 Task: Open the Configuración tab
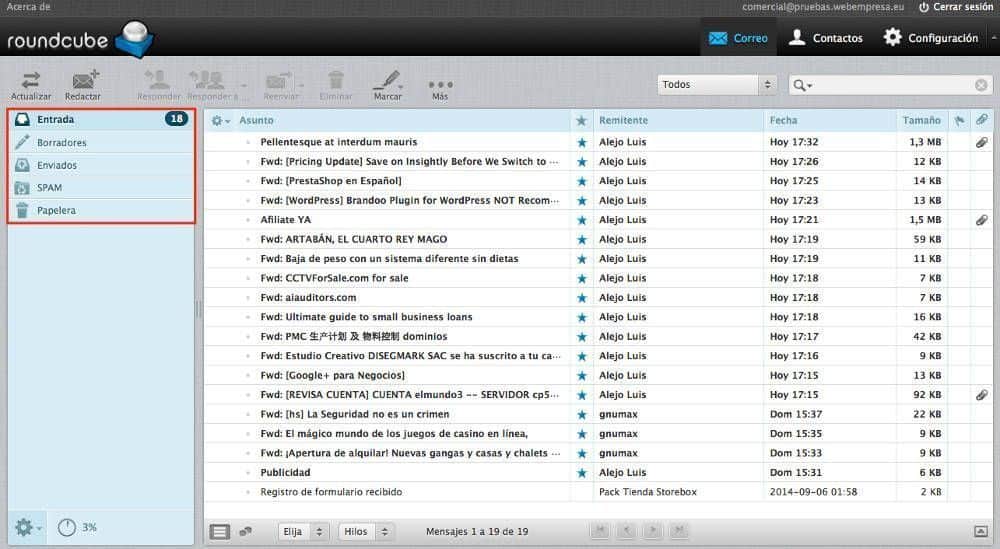pyautogui.click(x=930, y=38)
